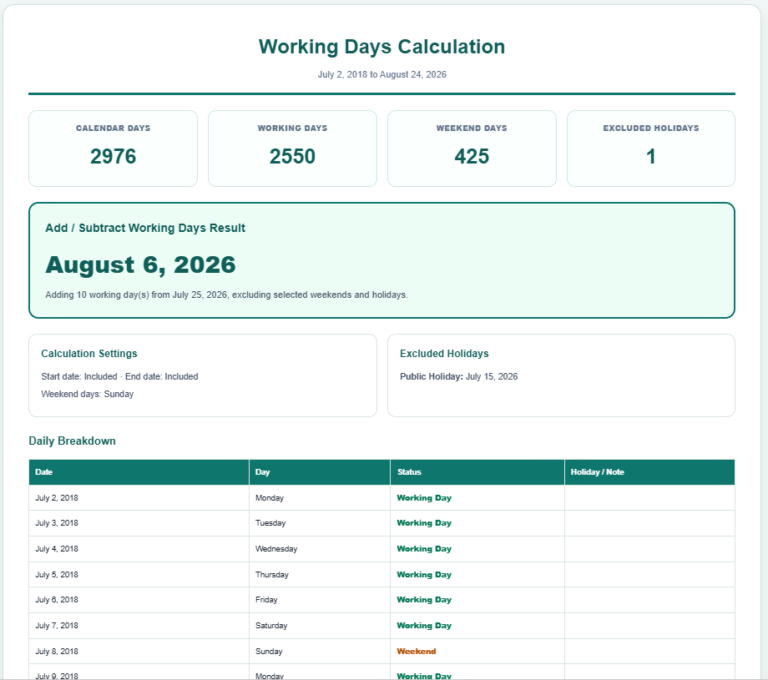
Task: Click the Adding 10 working day(s) description
Action: point(226,295)
